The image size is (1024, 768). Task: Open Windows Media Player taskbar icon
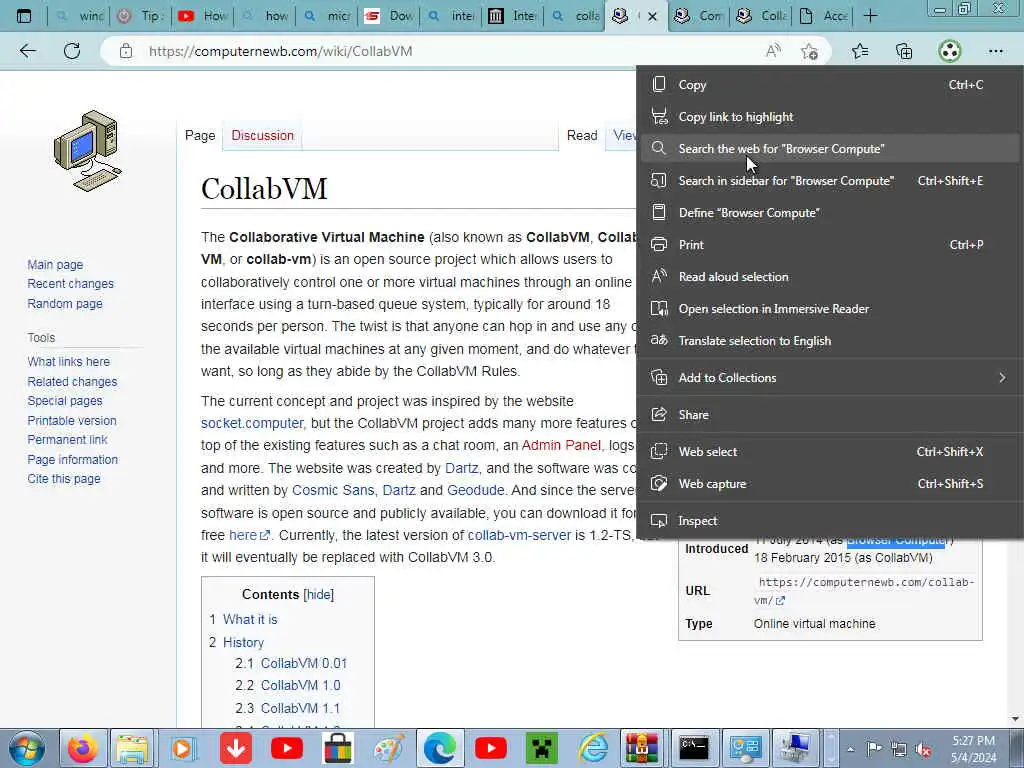pos(184,748)
